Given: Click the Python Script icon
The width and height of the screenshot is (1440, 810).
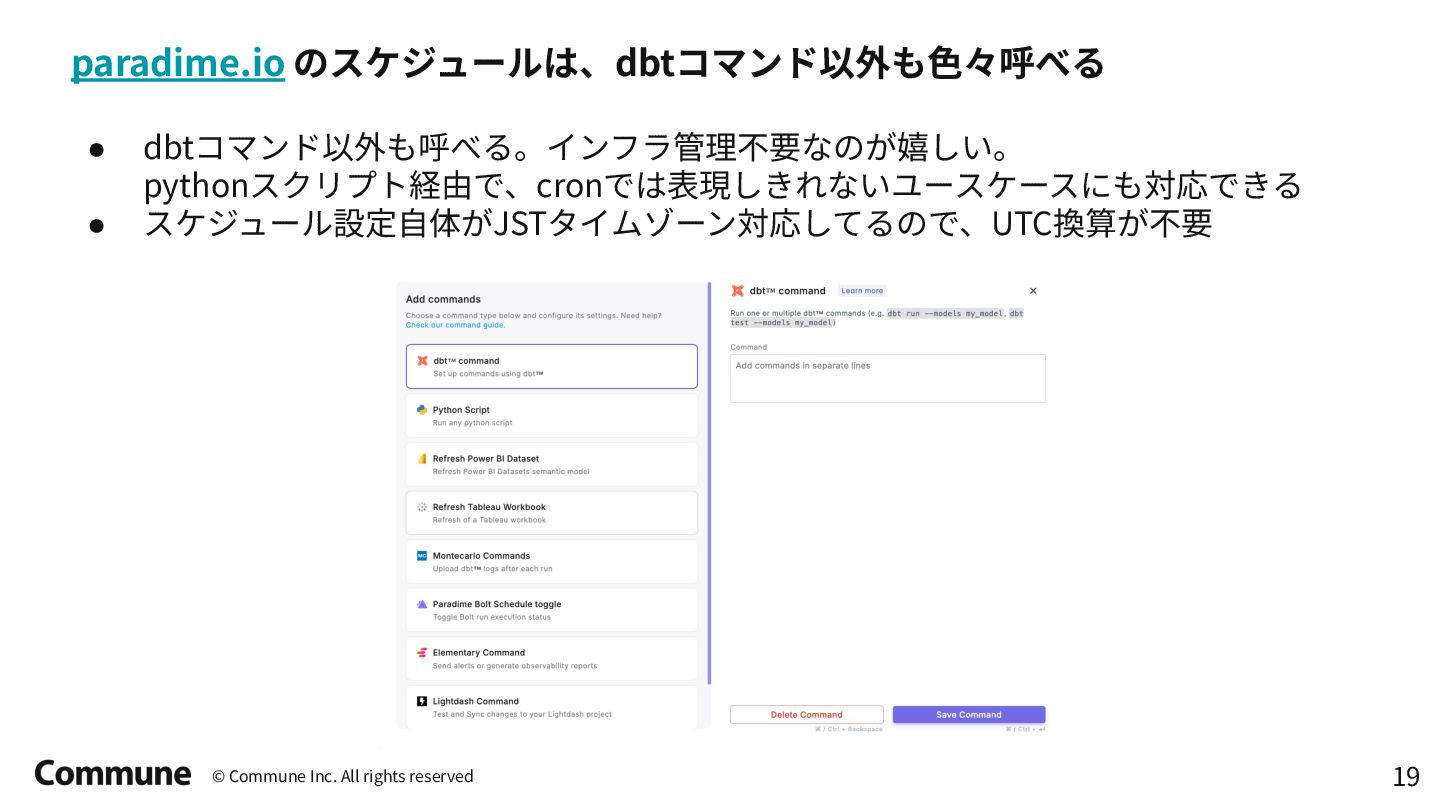Looking at the screenshot, I should pyautogui.click(x=422, y=410).
